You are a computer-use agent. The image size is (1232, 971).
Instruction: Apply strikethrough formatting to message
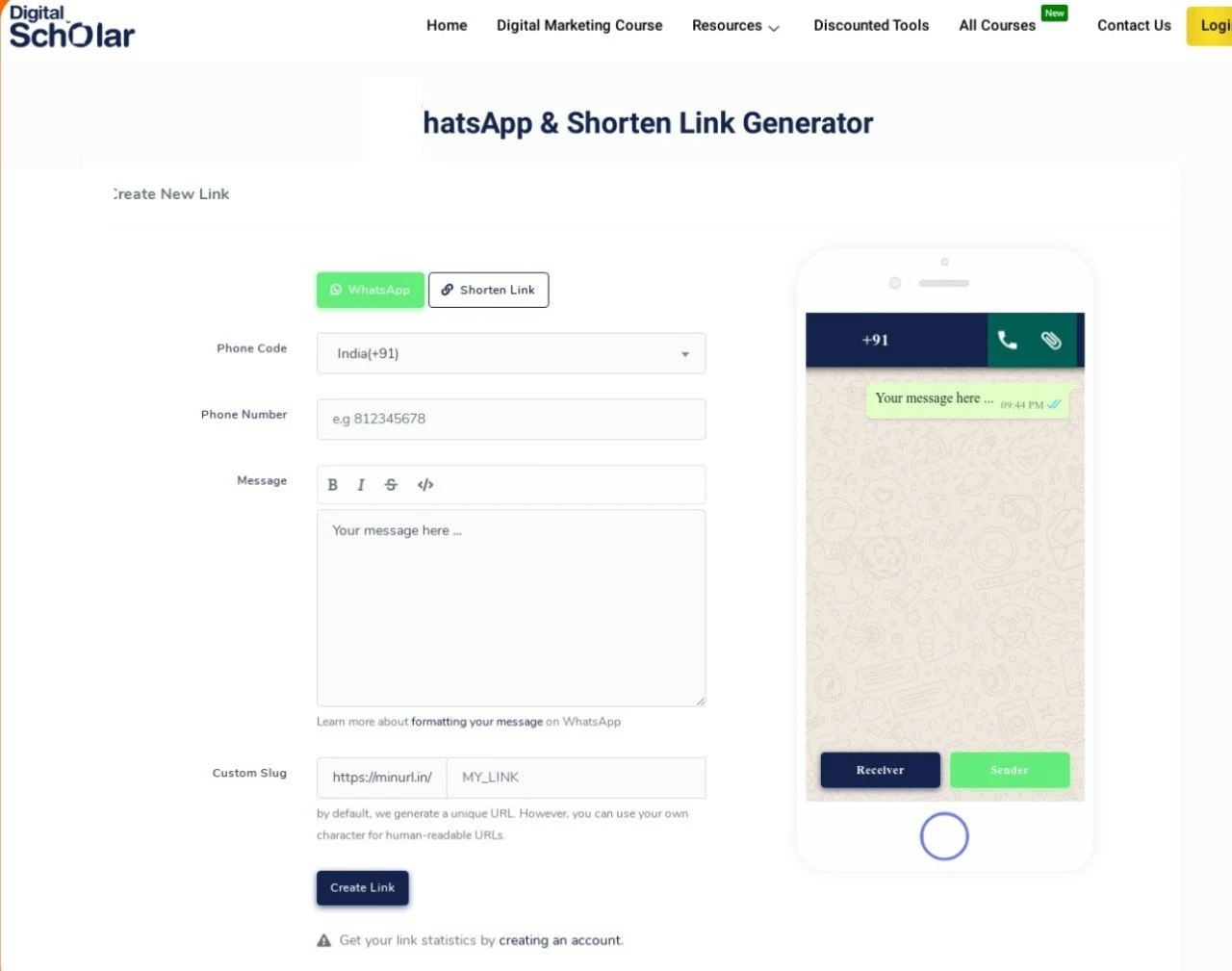pos(391,485)
